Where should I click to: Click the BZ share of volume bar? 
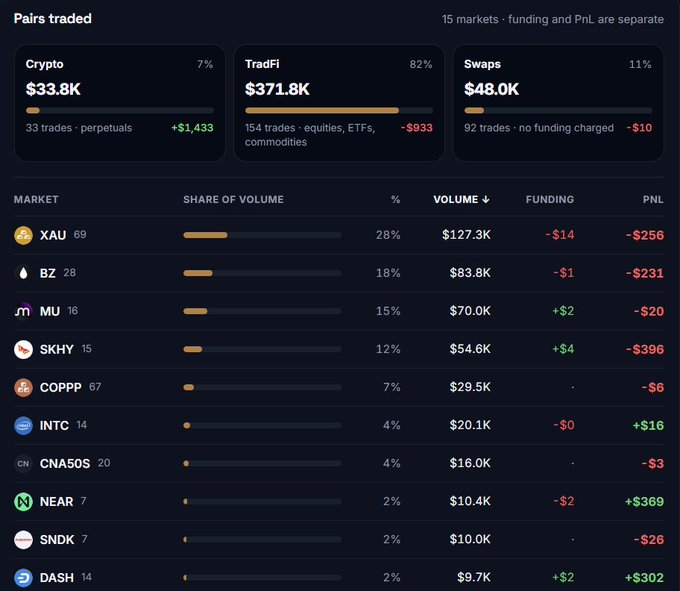[262, 273]
